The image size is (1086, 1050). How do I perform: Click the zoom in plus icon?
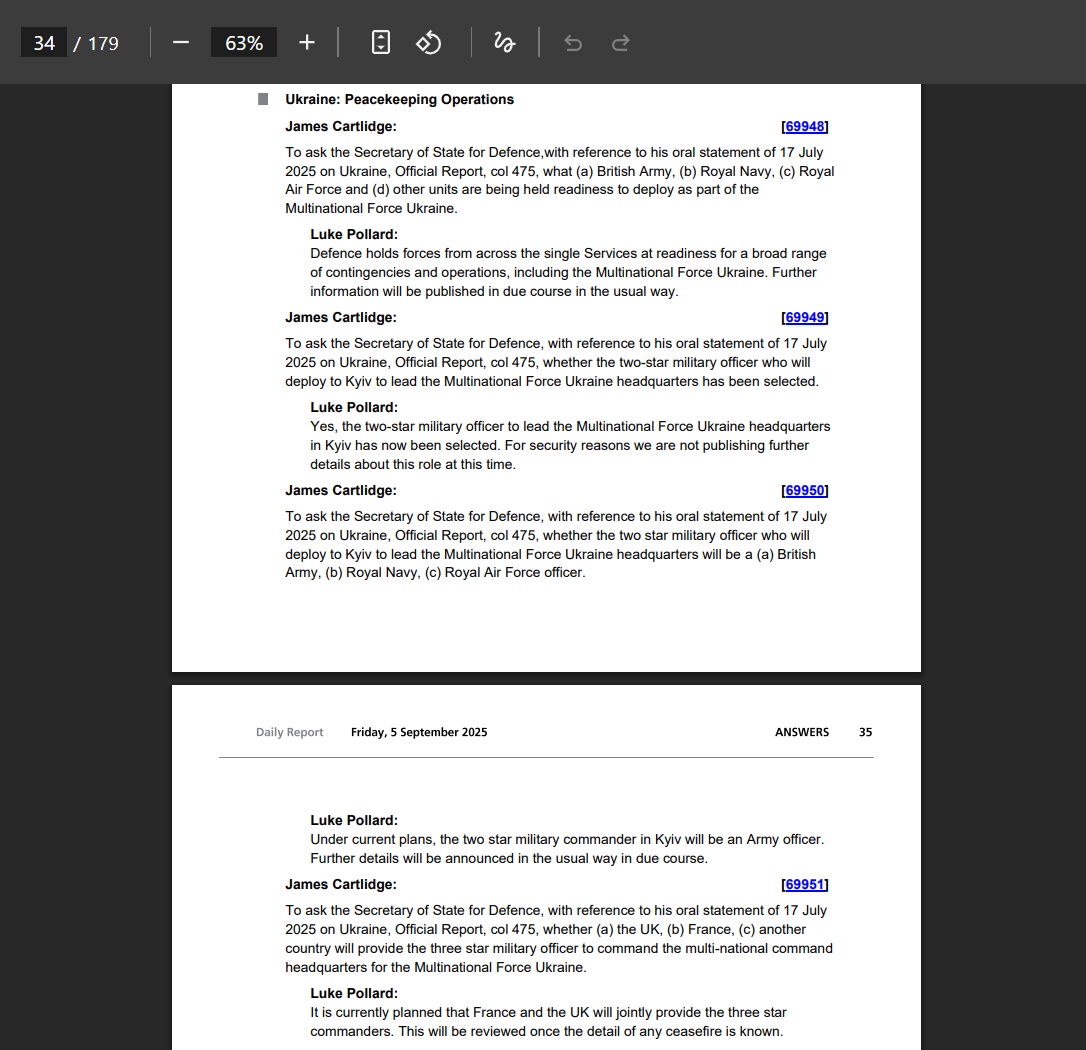pyautogui.click(x=307, y=43)
